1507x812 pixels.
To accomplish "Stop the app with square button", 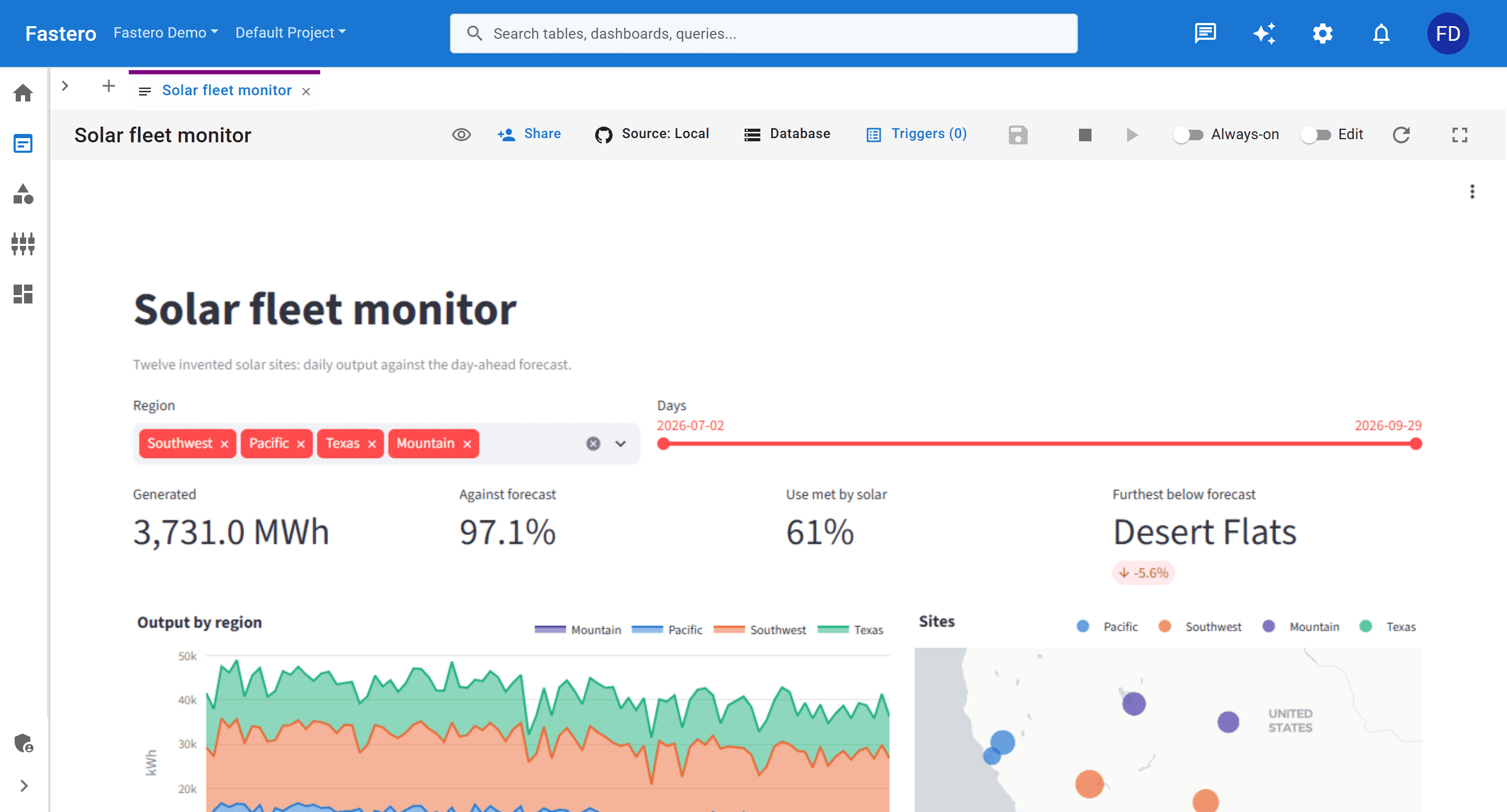I will [1085, 135].
